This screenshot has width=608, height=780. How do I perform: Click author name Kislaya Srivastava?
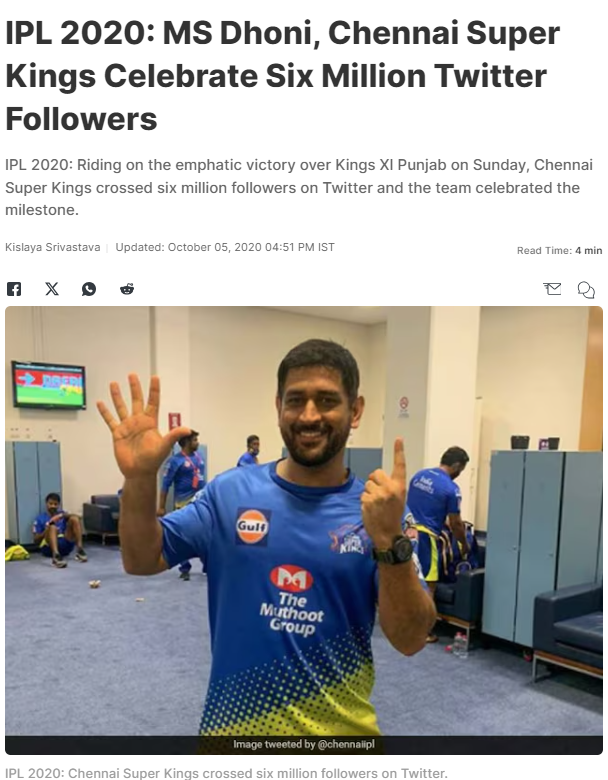click(53, 247)
